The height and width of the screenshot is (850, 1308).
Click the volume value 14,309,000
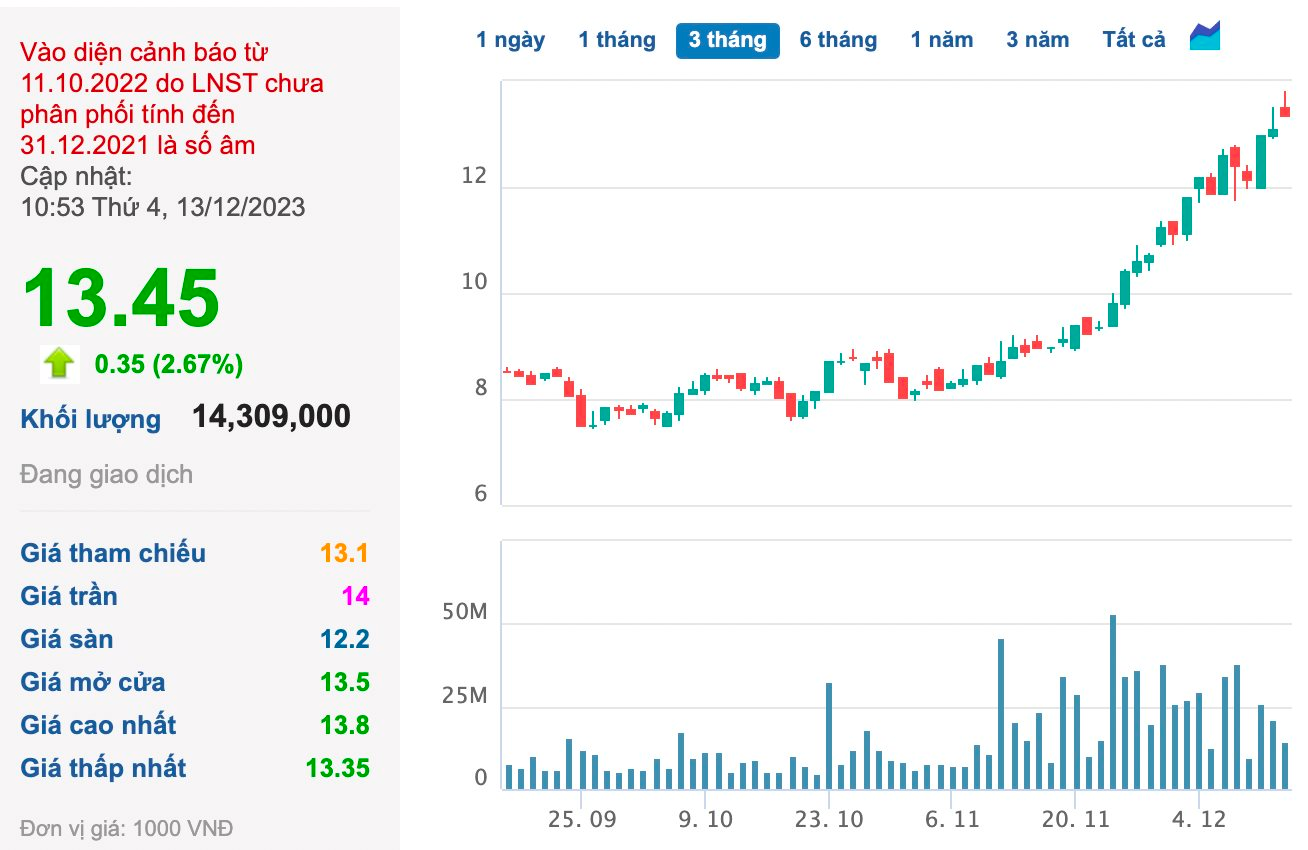pos(271,417)
